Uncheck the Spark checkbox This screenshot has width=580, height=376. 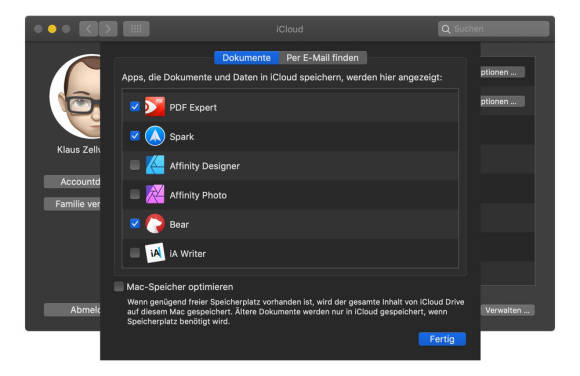[x=135, y=136]
